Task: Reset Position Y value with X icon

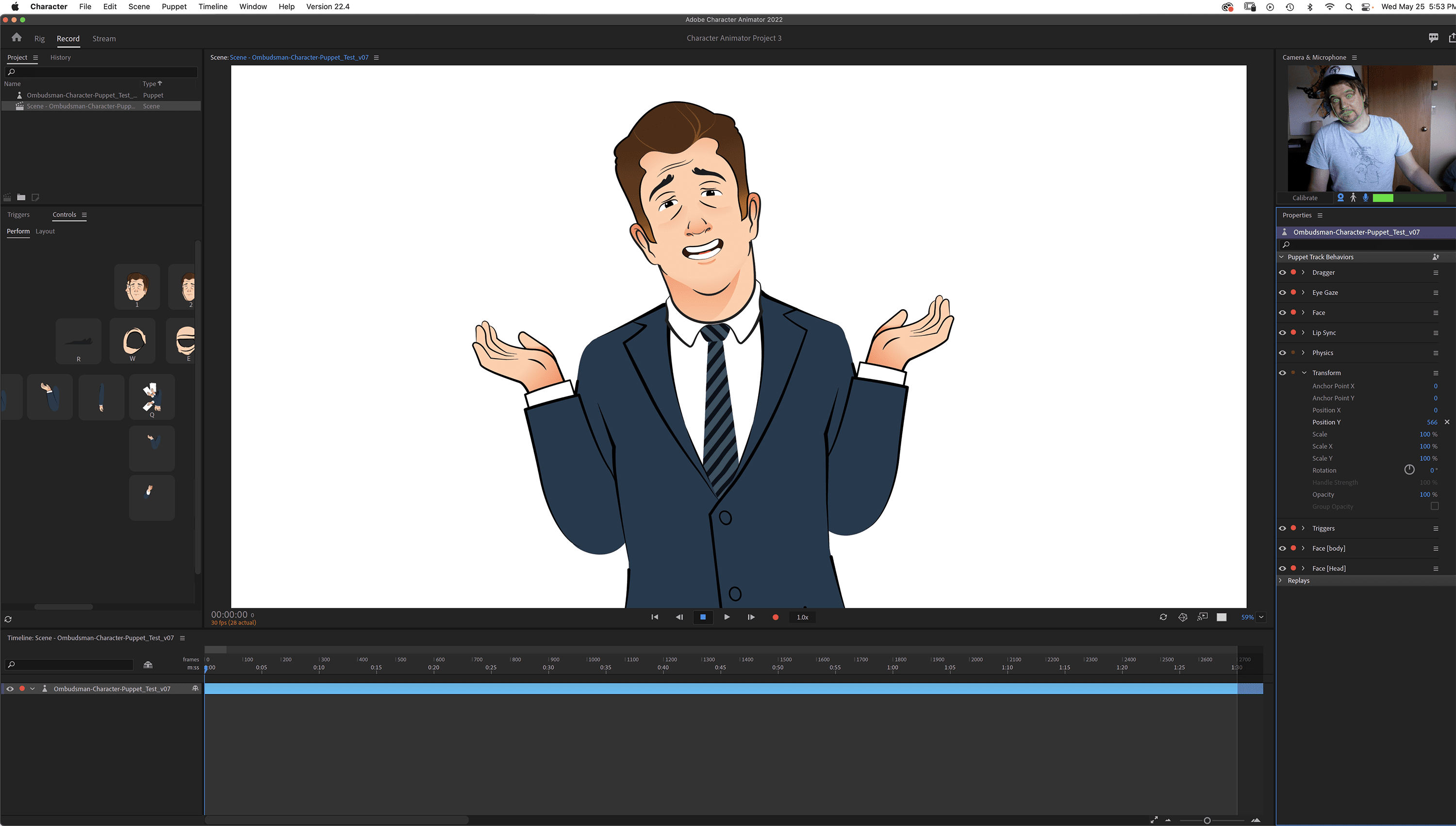Action: (1447, 422)
